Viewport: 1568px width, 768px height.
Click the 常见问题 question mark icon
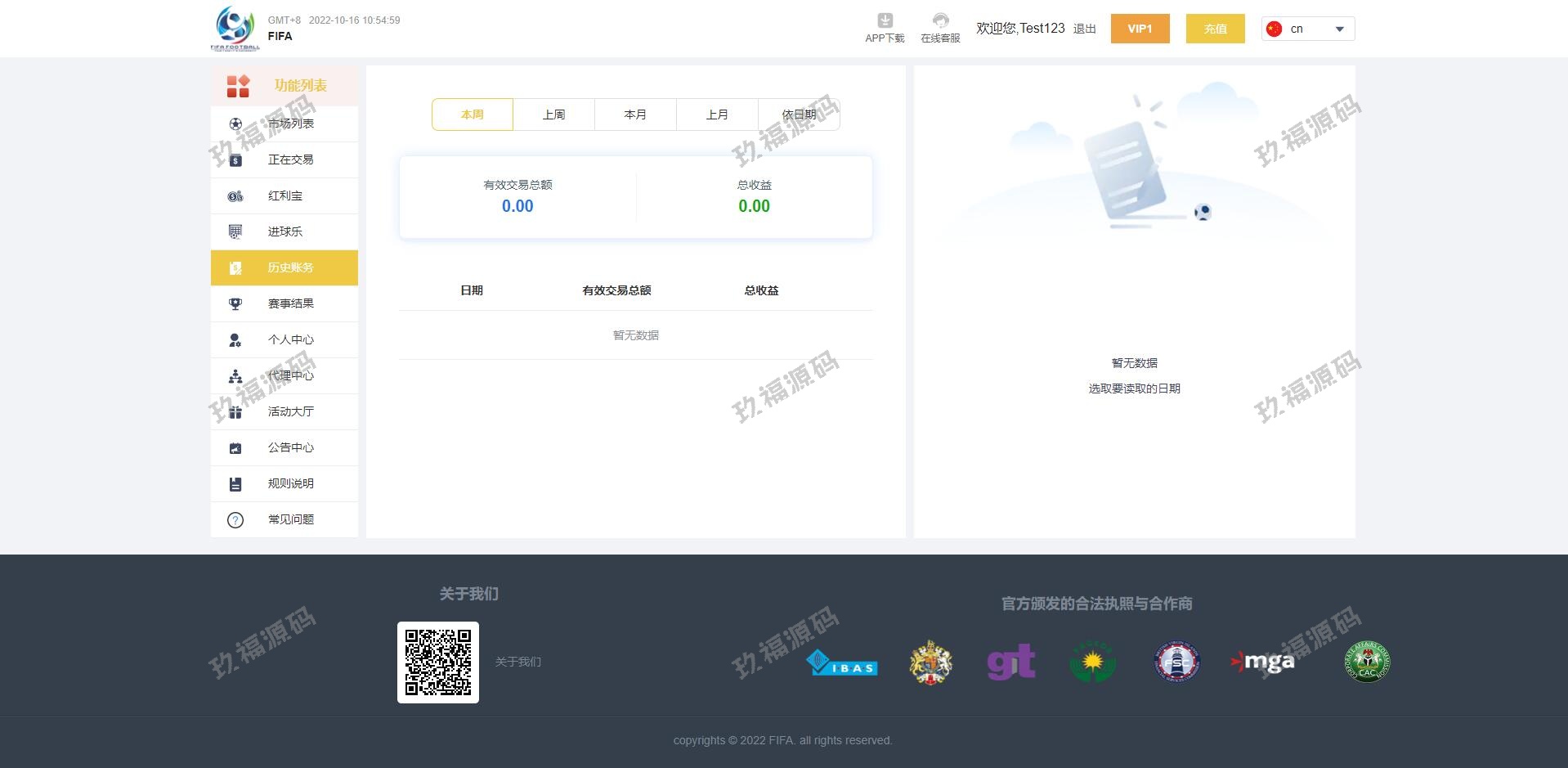(235, 520)
